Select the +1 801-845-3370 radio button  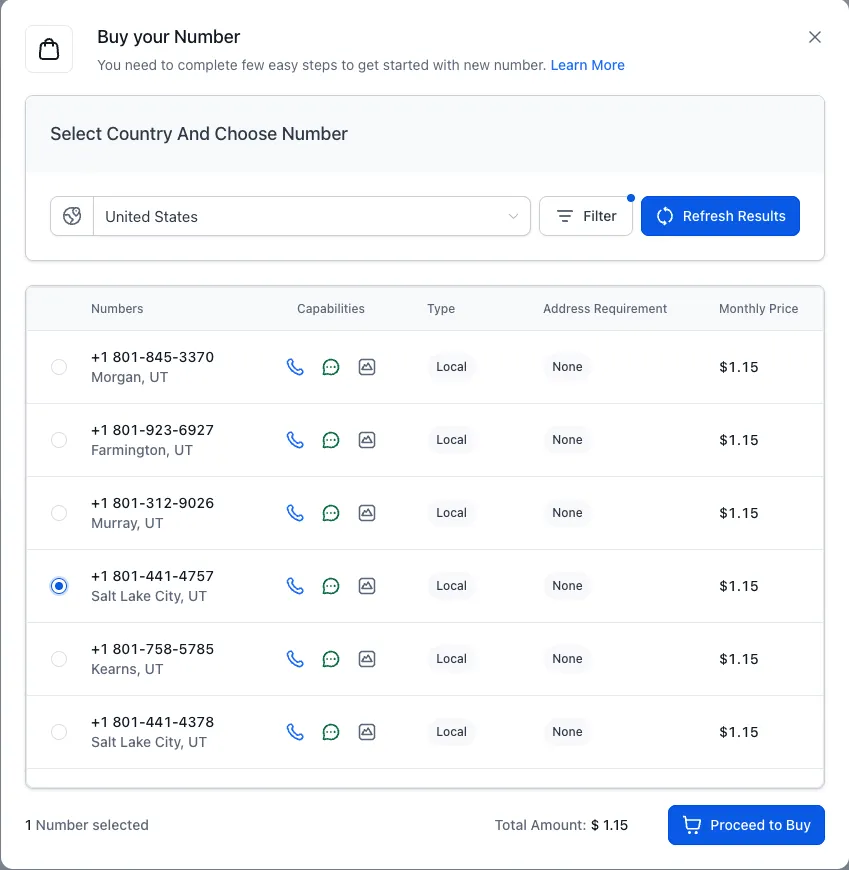59,367
